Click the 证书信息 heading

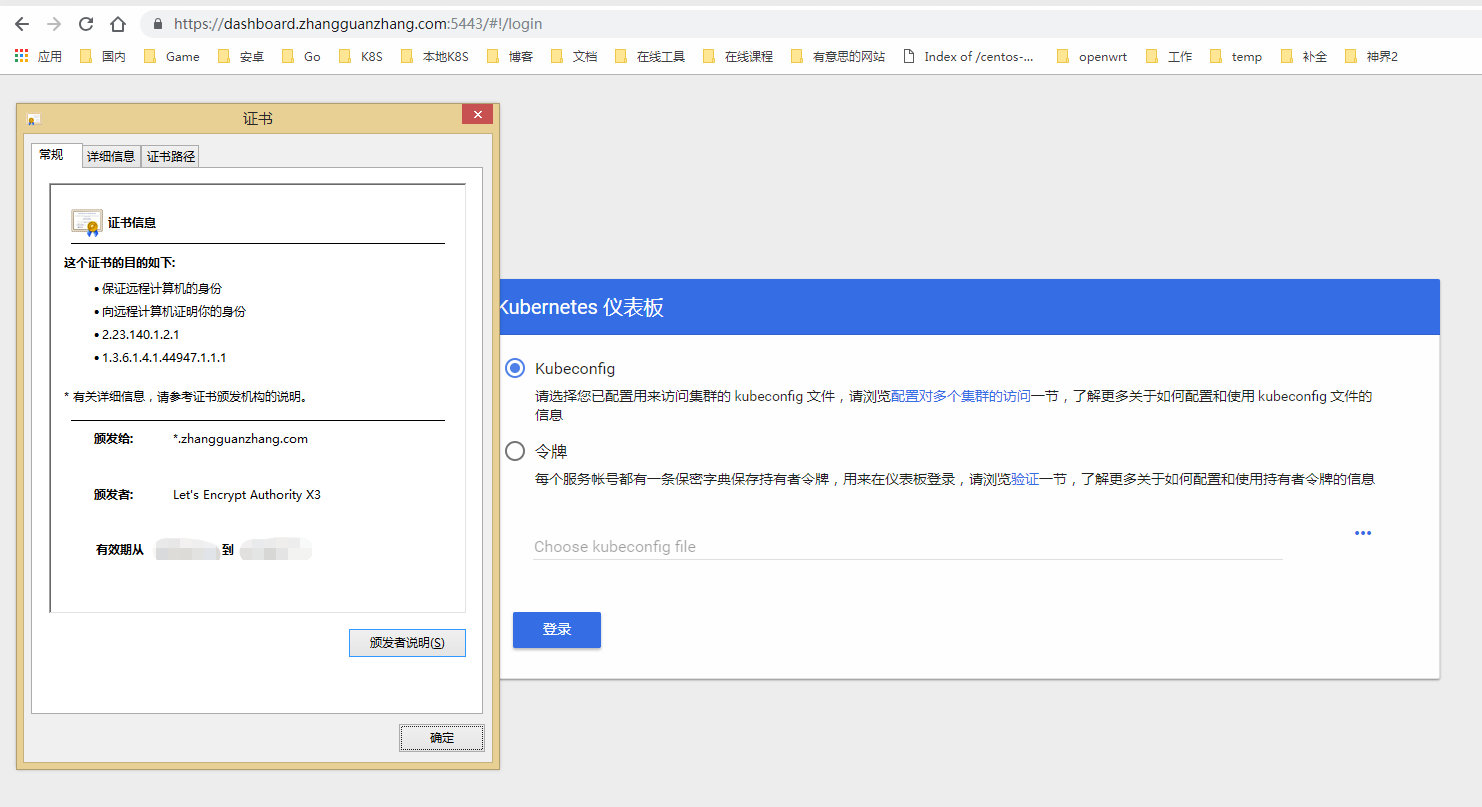(132, 223)
